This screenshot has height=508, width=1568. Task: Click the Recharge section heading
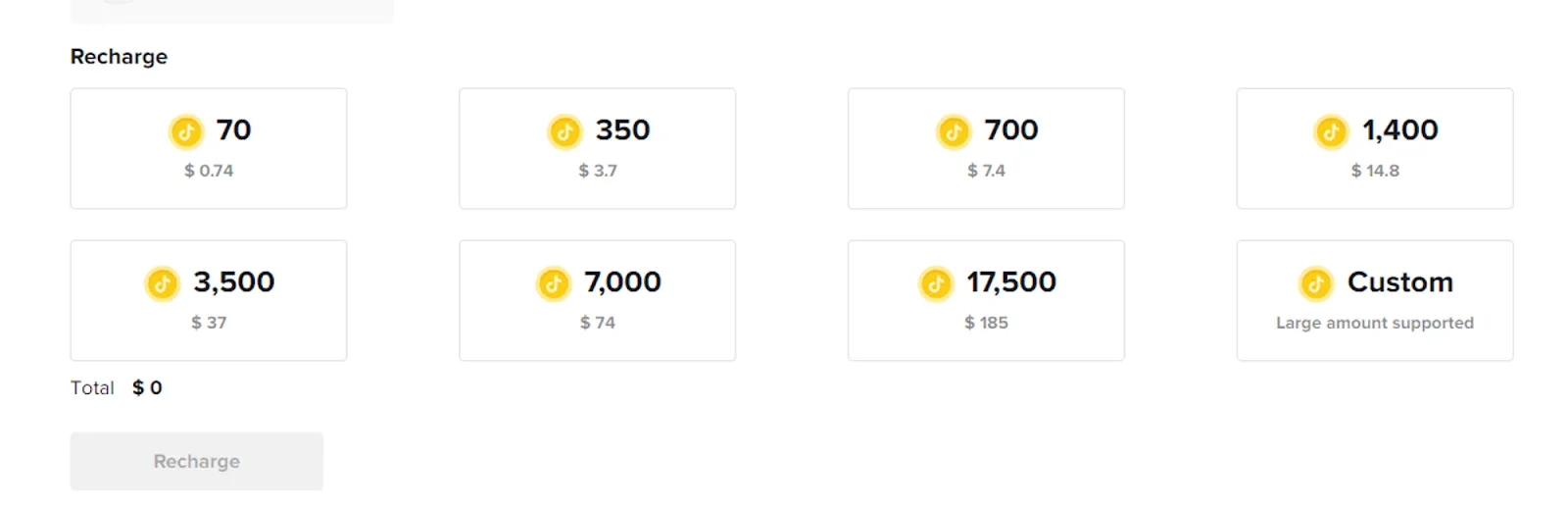pyautogui.click(x=119, y=57)
